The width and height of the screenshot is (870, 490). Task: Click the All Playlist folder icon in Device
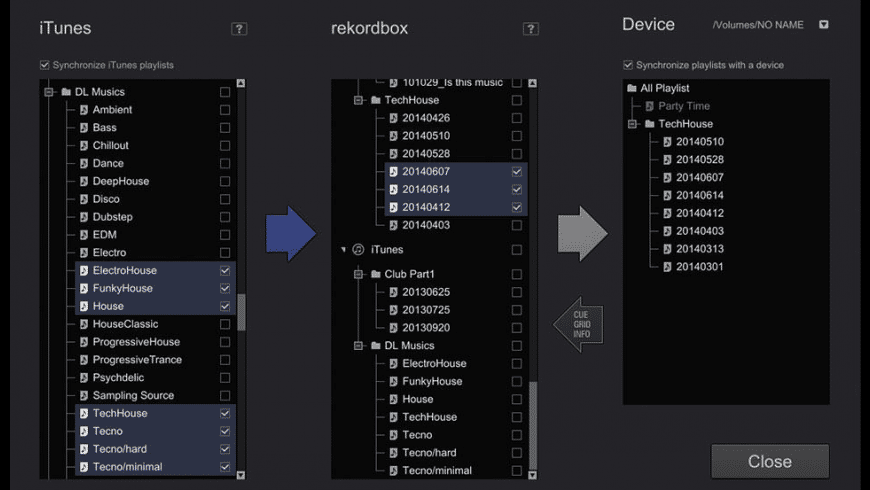[x=631, y=88]
